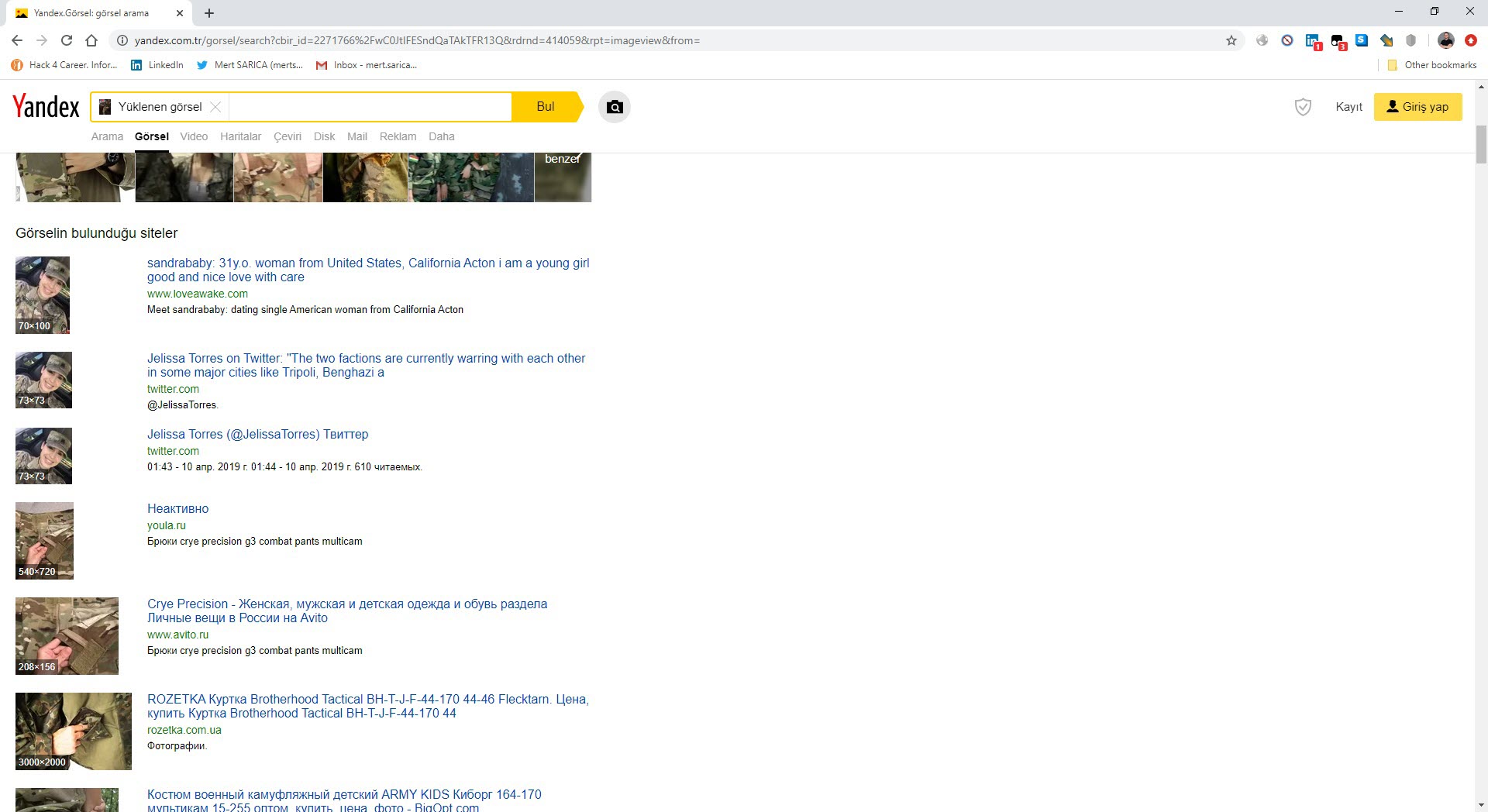
Task: Open the Haritalar tab
Action: pyautogui.click(x=240, y=136)
